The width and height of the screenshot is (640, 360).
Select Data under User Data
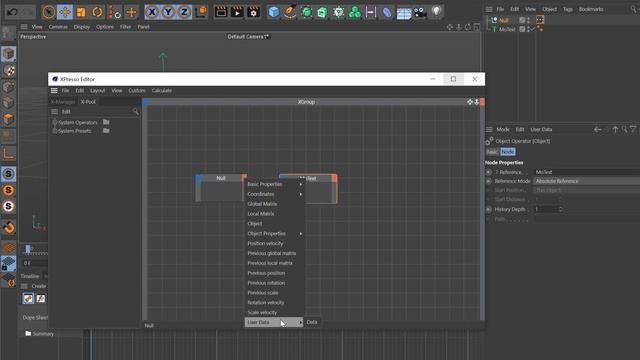pyautogui.click(x=312, y=322)
